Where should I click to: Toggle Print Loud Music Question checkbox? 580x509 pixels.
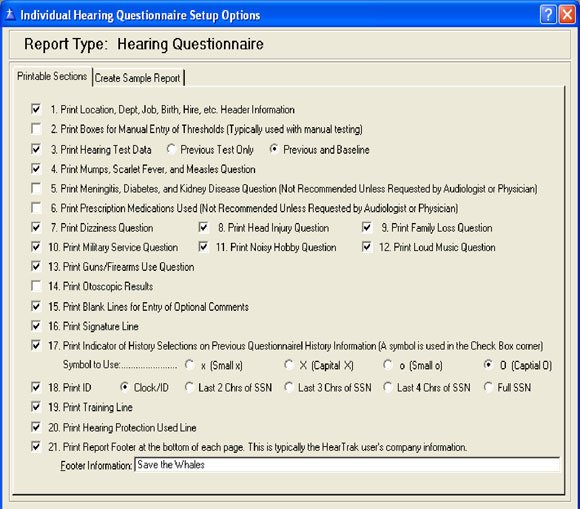coord(367,247)
